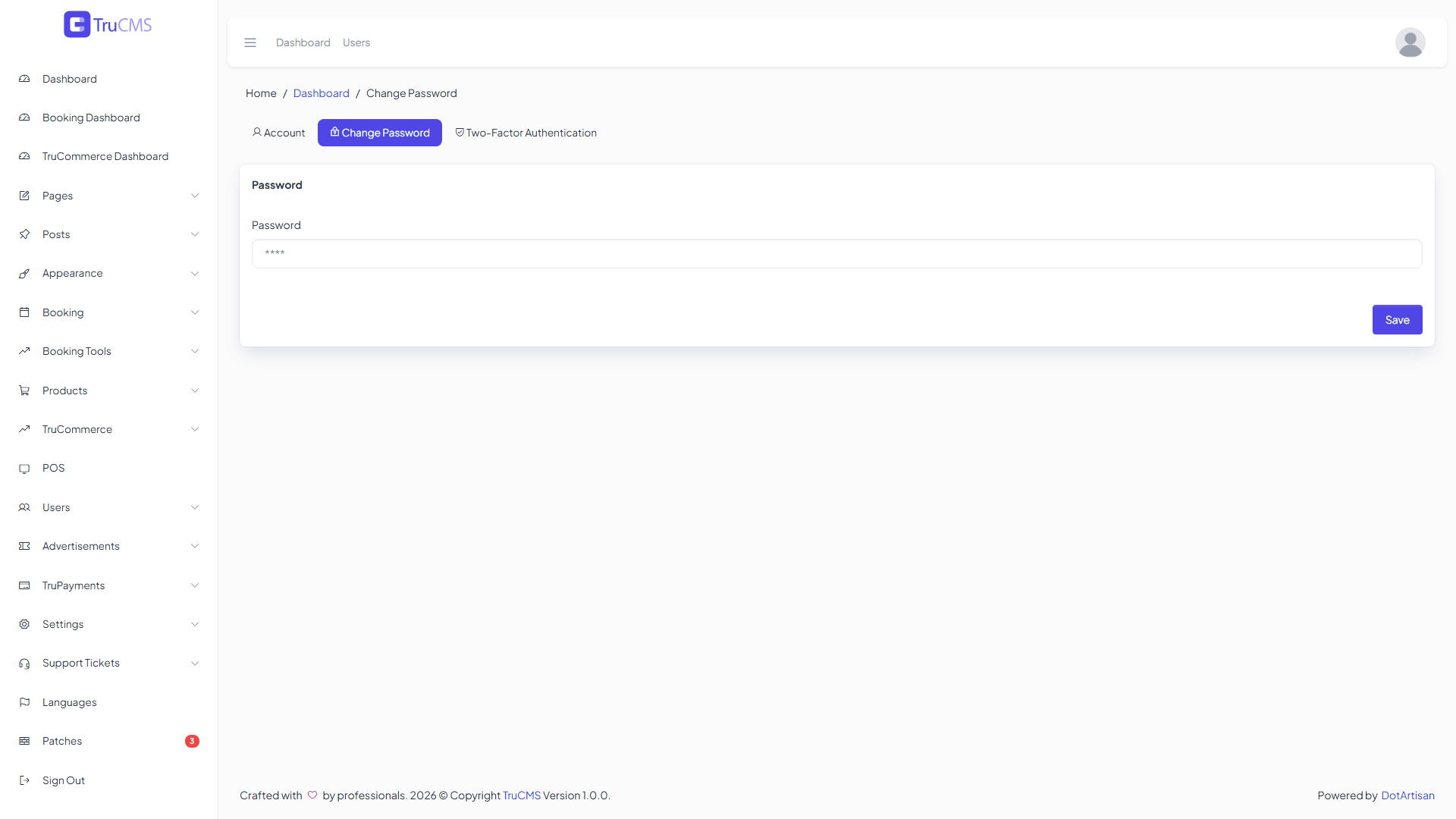Expand the Appearance menu chevron

point(195,273)
